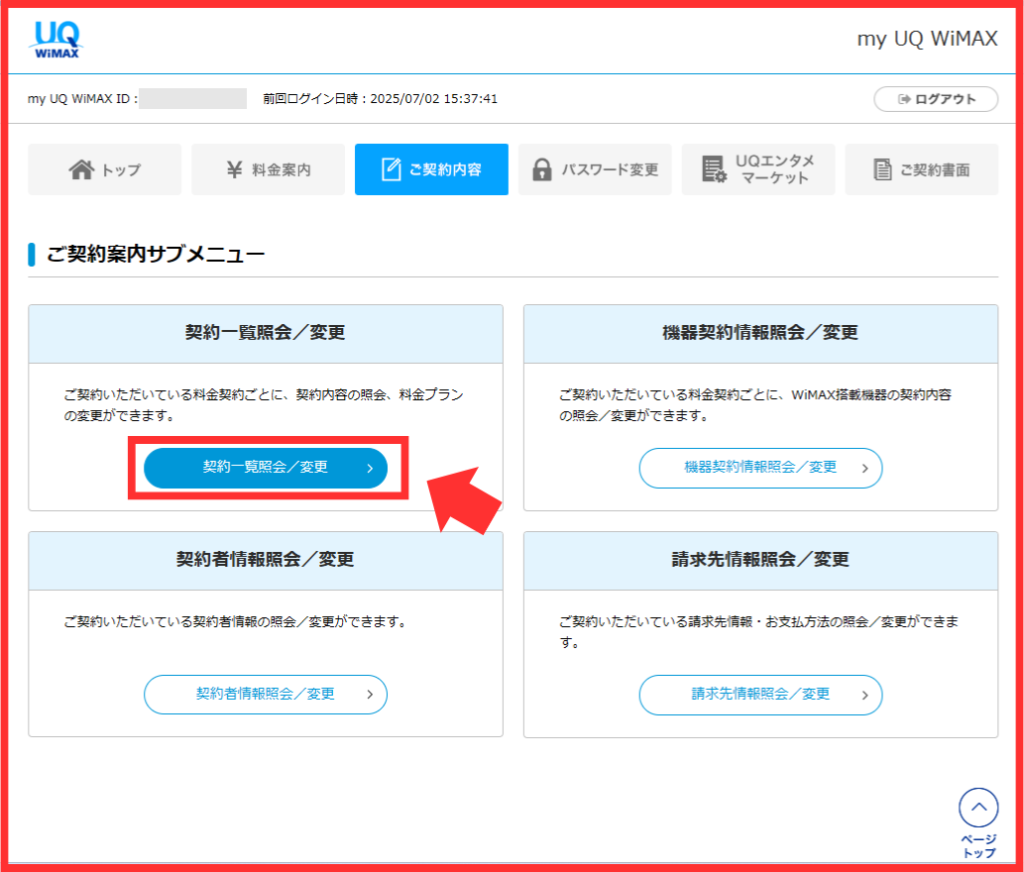
Task: Click the 請求先情報照会/変更 card header
Action: (760, 560)
